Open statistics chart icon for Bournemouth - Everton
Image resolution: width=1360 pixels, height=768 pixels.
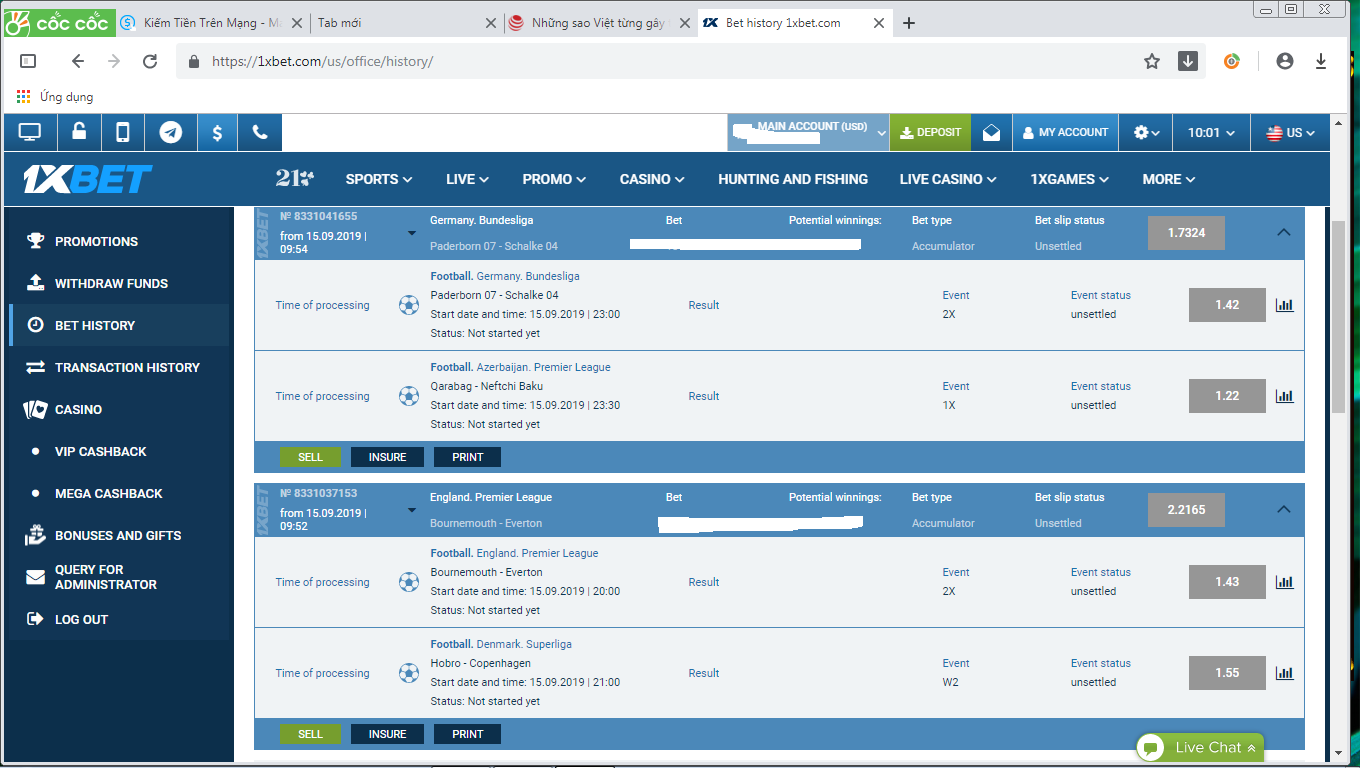(x=1285, y=582)
